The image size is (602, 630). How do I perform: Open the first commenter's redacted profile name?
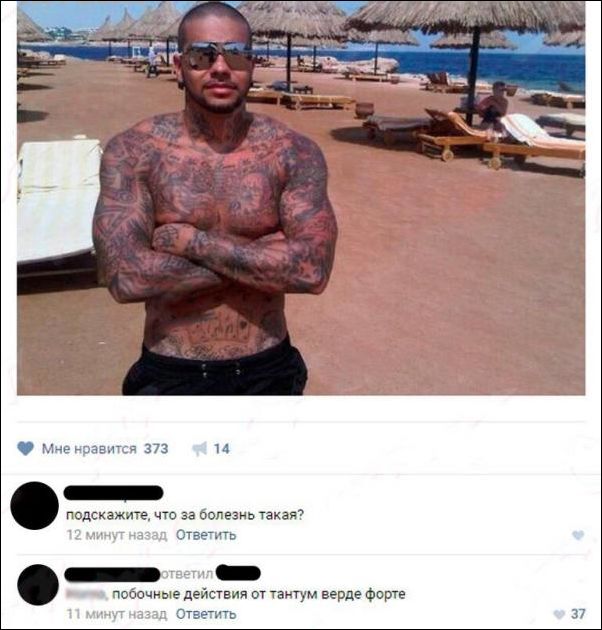[114, 493]
